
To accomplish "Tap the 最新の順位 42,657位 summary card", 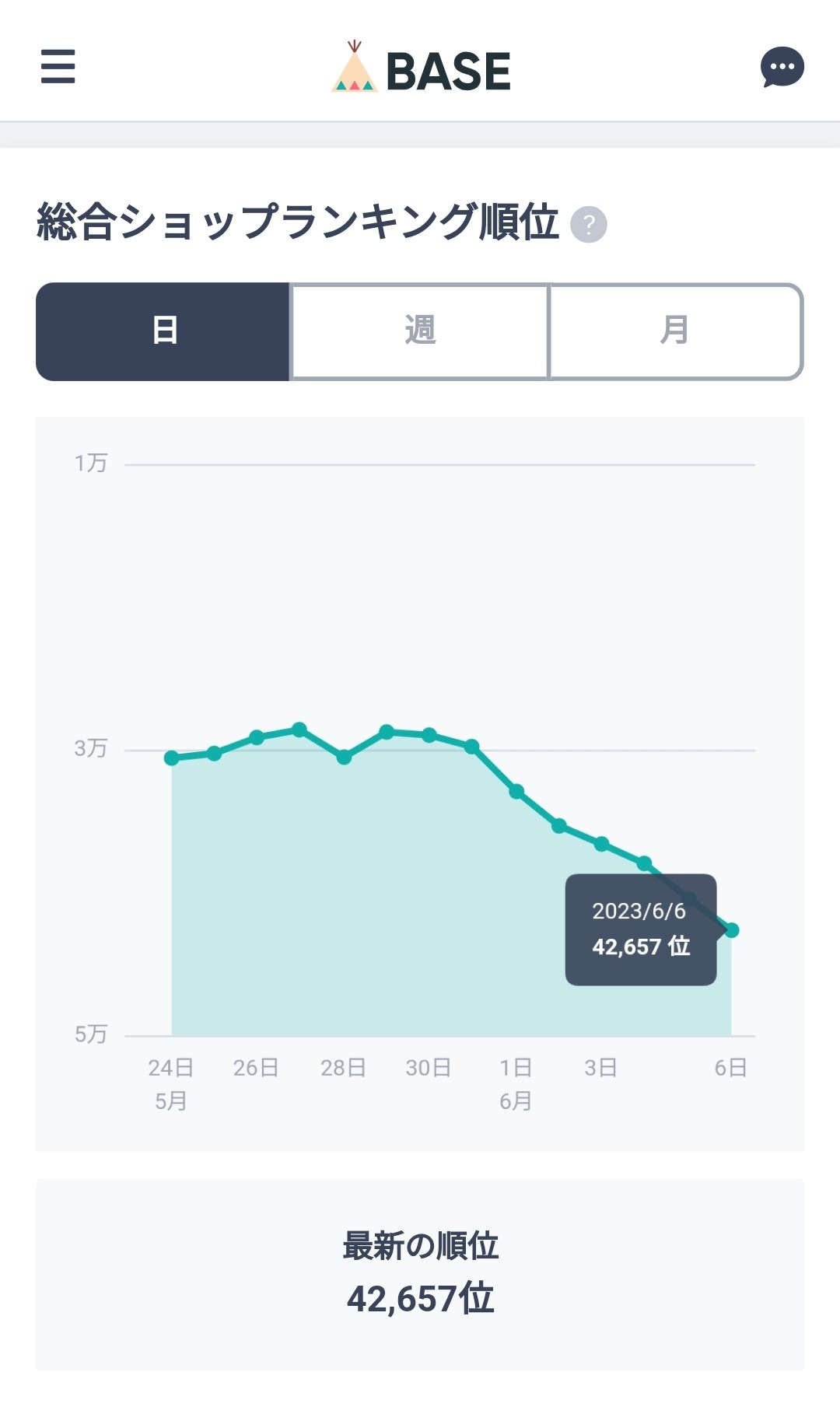I will click(420, 1274).
